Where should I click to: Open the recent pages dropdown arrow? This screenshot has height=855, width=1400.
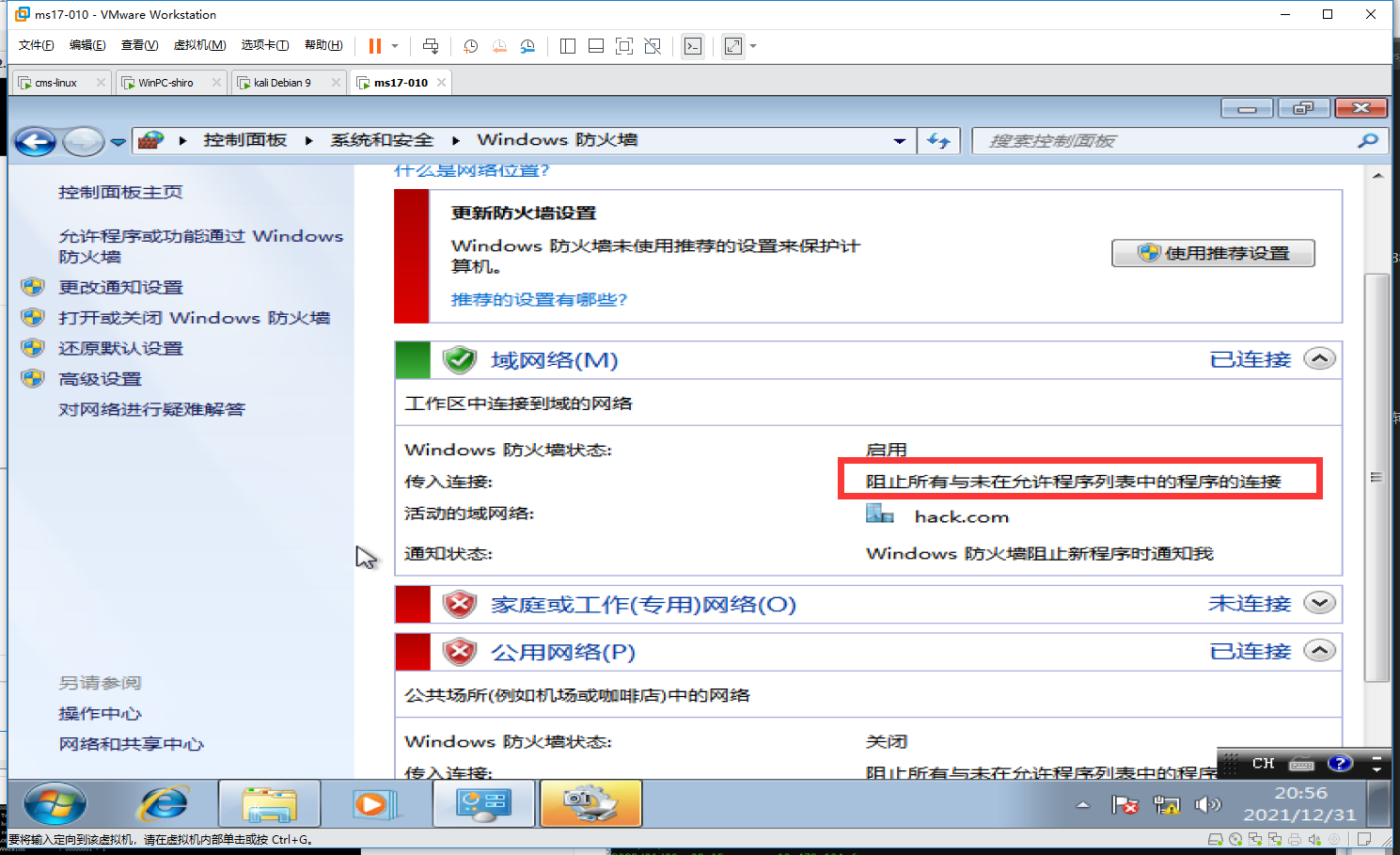[118, 142]
